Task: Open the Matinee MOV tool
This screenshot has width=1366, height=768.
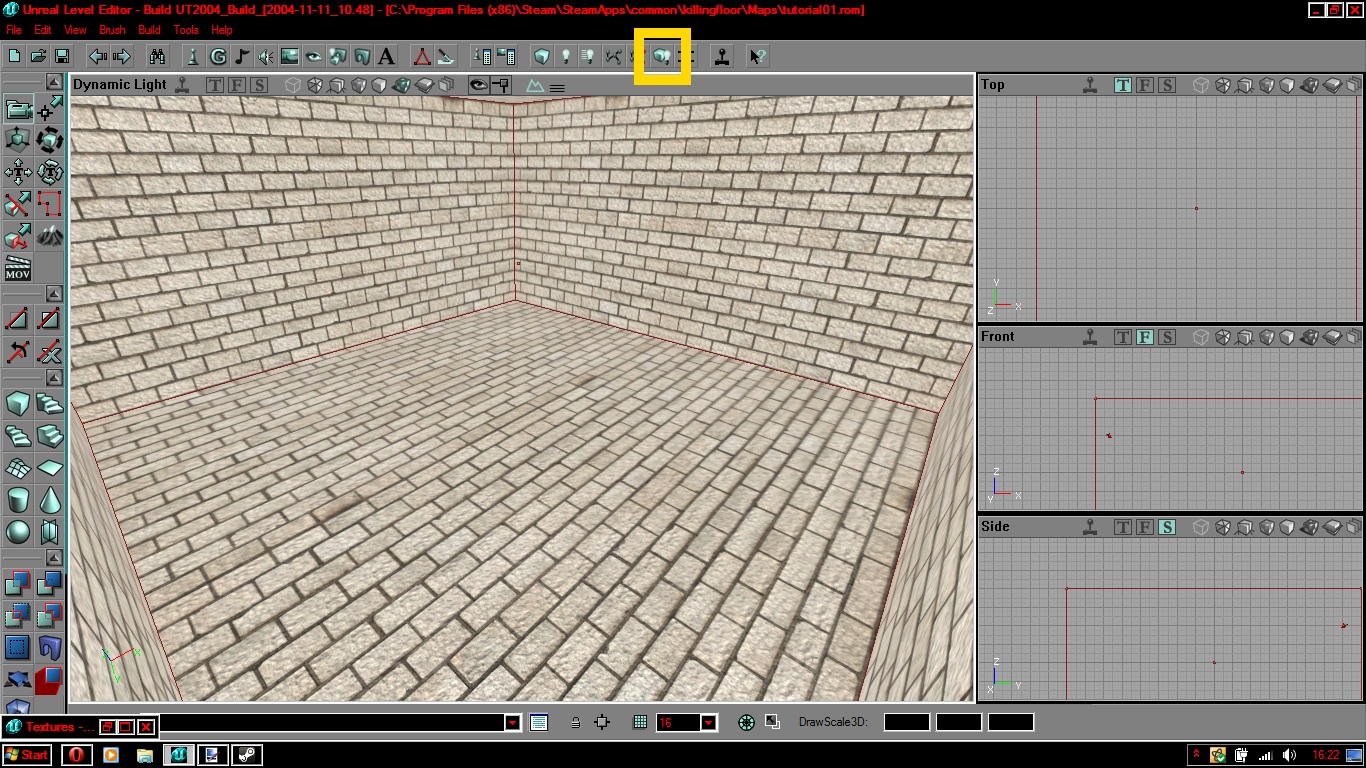Action: (18, 269)
